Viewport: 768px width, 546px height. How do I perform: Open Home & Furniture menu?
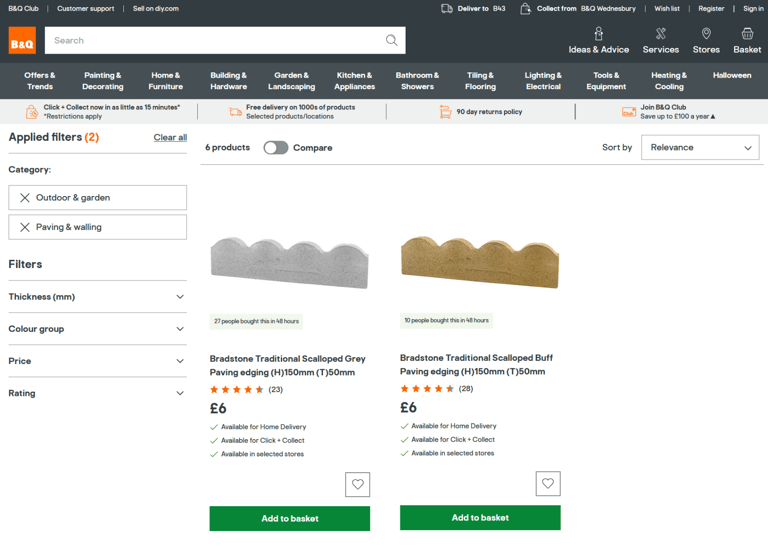[x=166, y=81]
